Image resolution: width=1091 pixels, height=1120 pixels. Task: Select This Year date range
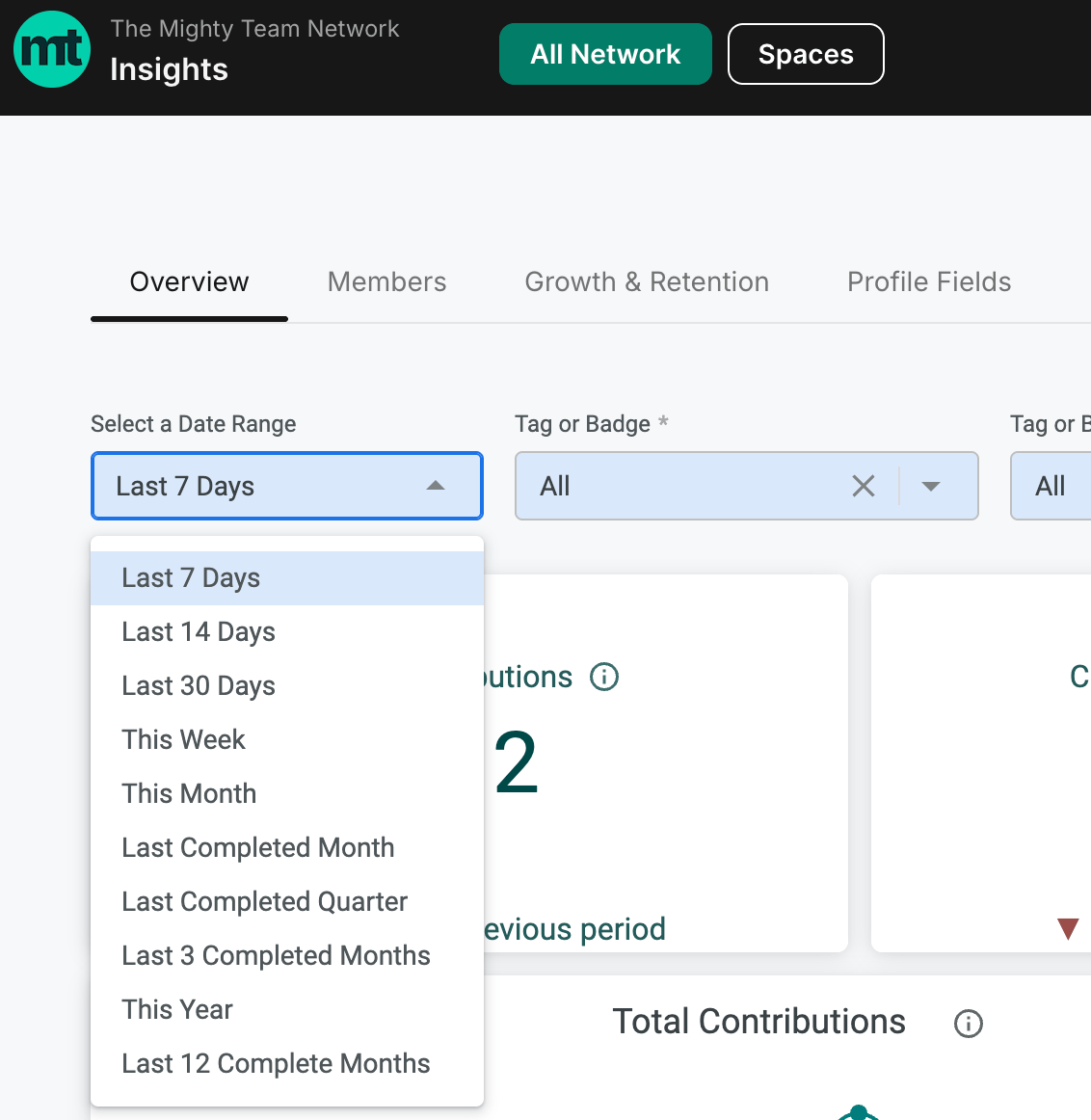tap(287, 1010)
